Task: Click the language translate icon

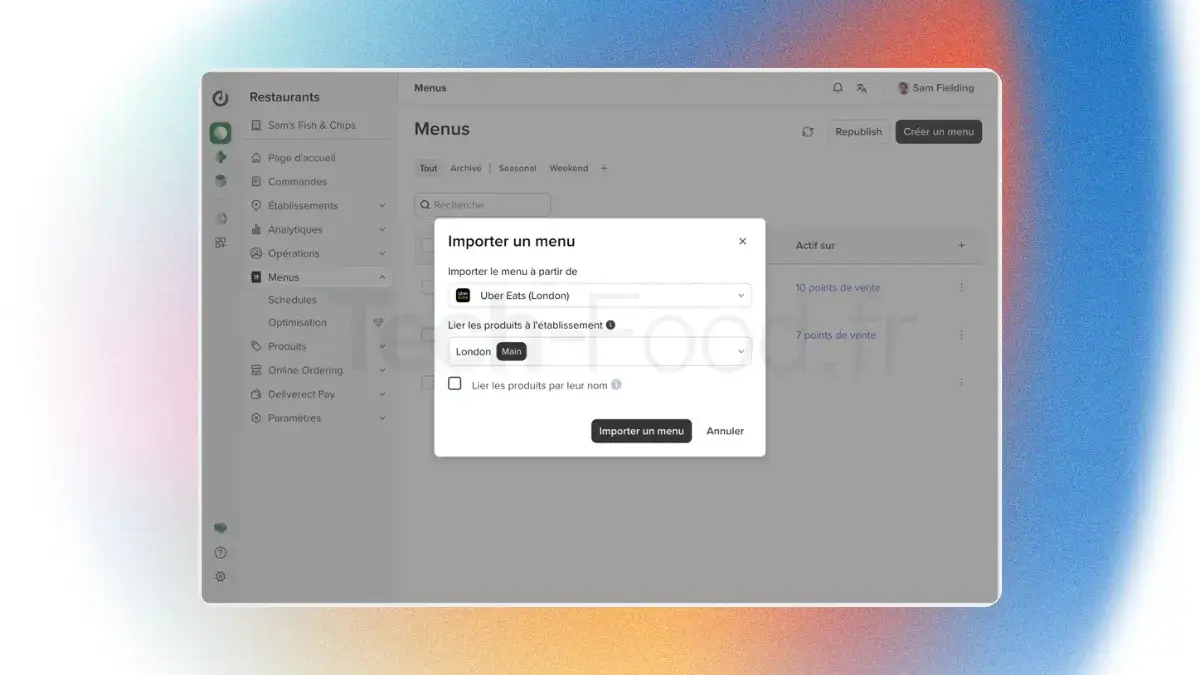Action: click(x=862, y=88)
